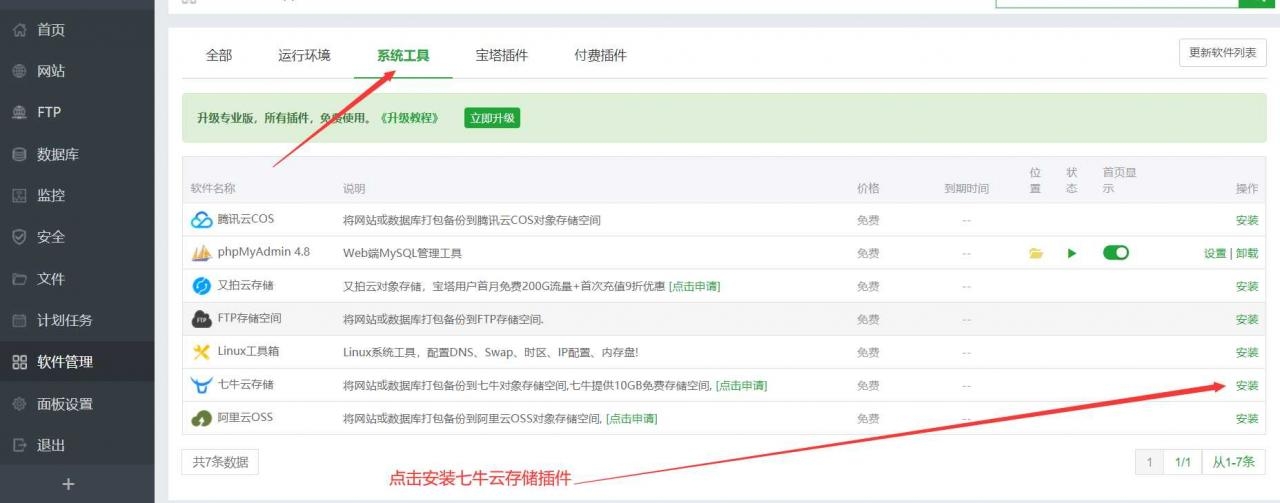Click the 七牛云存储 icon
The height and width of the screenshot is (503, 1280).
click(202, 385)
